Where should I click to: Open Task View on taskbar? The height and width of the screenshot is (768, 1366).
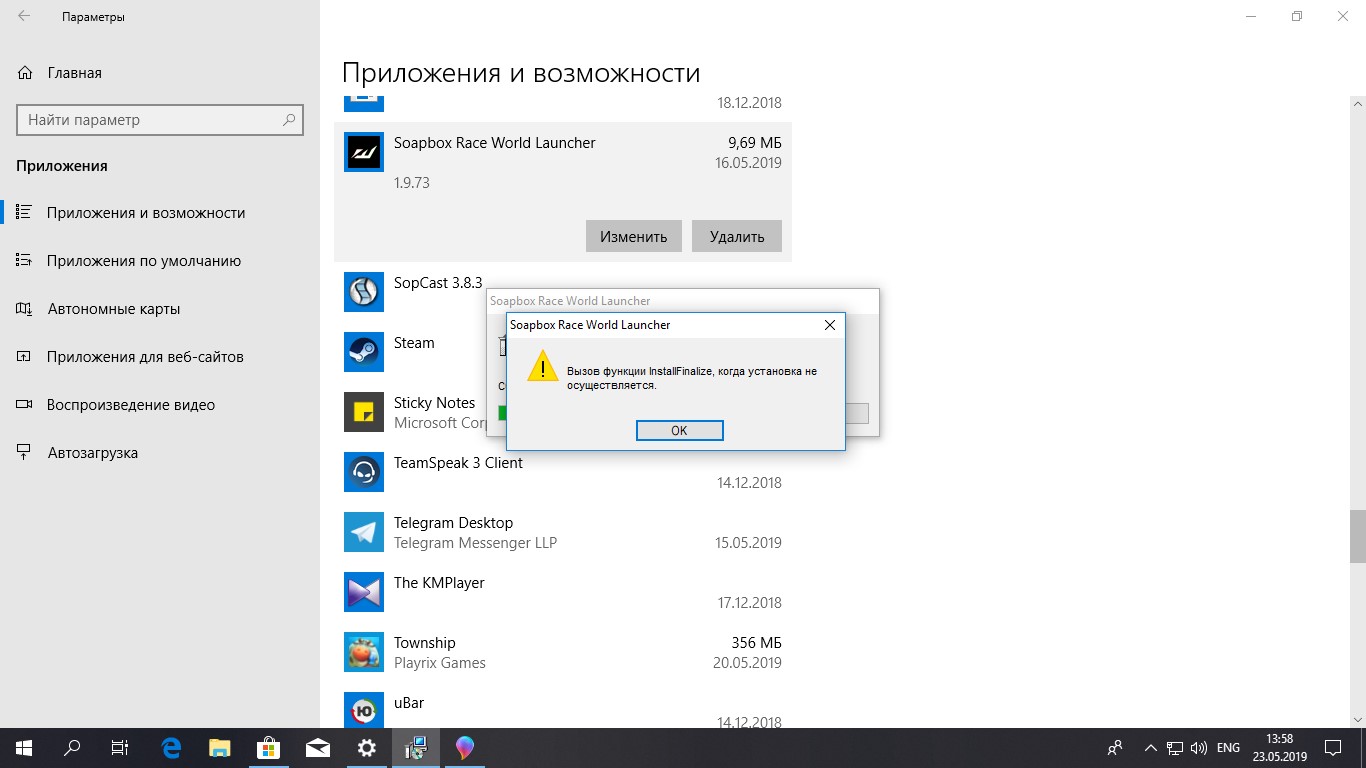[x=119, y=747]
